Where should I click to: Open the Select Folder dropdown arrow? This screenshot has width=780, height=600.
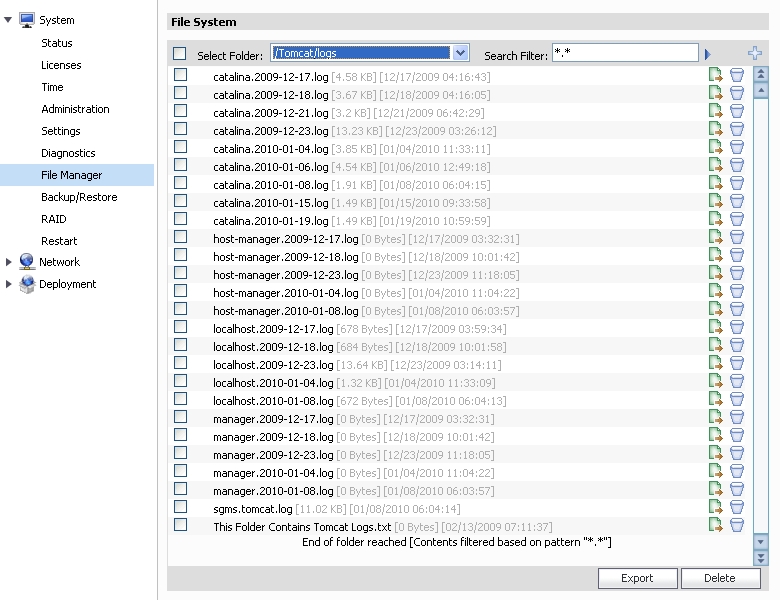[461, 53]
